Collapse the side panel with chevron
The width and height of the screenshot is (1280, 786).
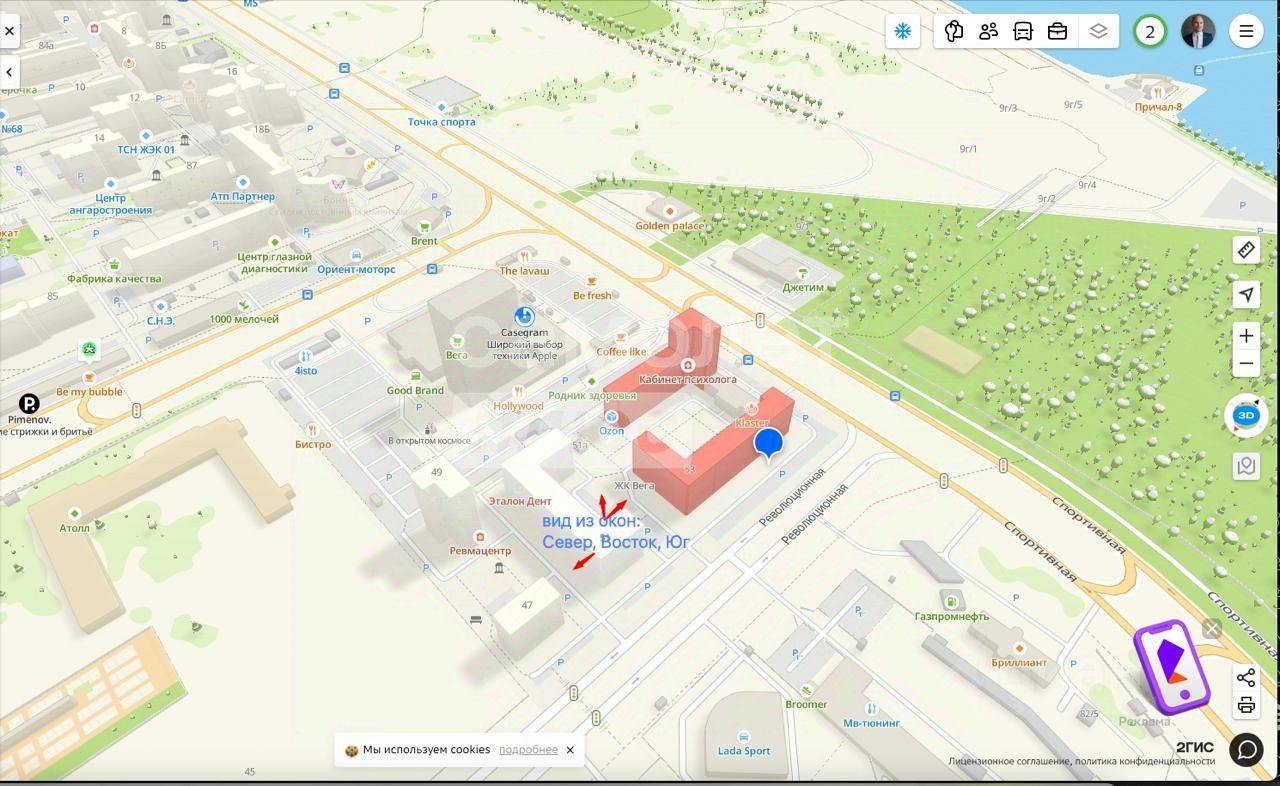pos(9,72)
